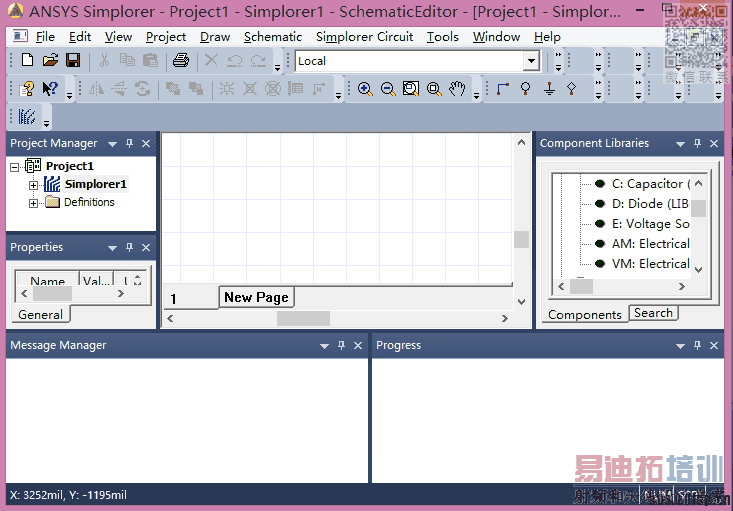733x511 pixels.
Task: Click the schematic horizontal scrollbar thumb
Action: pos(303,318)
